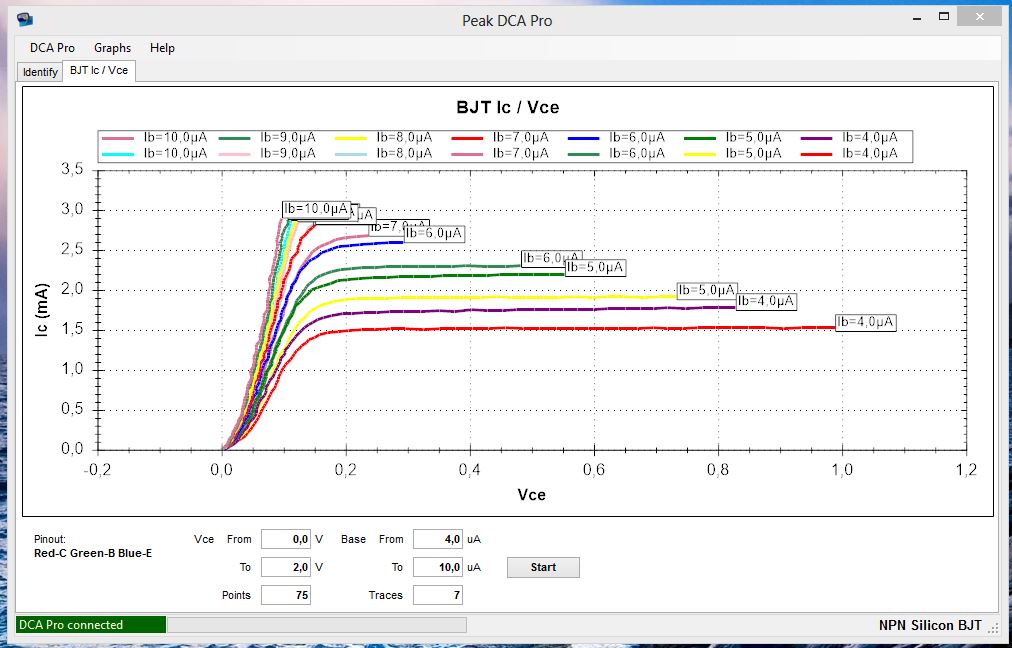Click the Red-C Green-B Blue-E pinout text
Screen dimensions: 1012x648
(x=93, y=553)
